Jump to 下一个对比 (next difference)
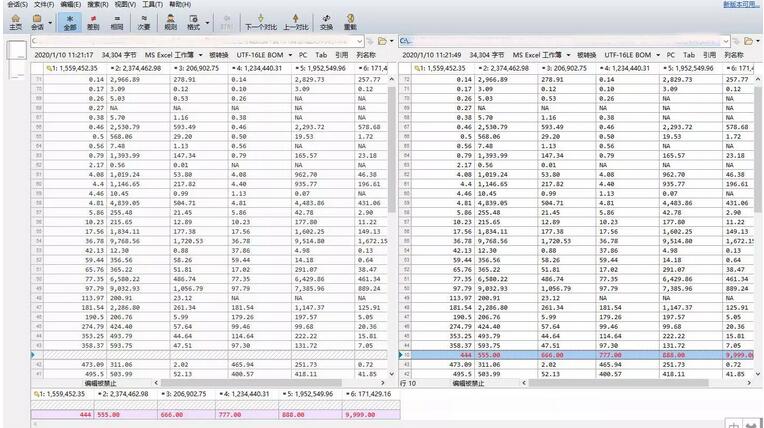Image resolution: width=764 pixels, height=428 pixels. tap(260, 21)
